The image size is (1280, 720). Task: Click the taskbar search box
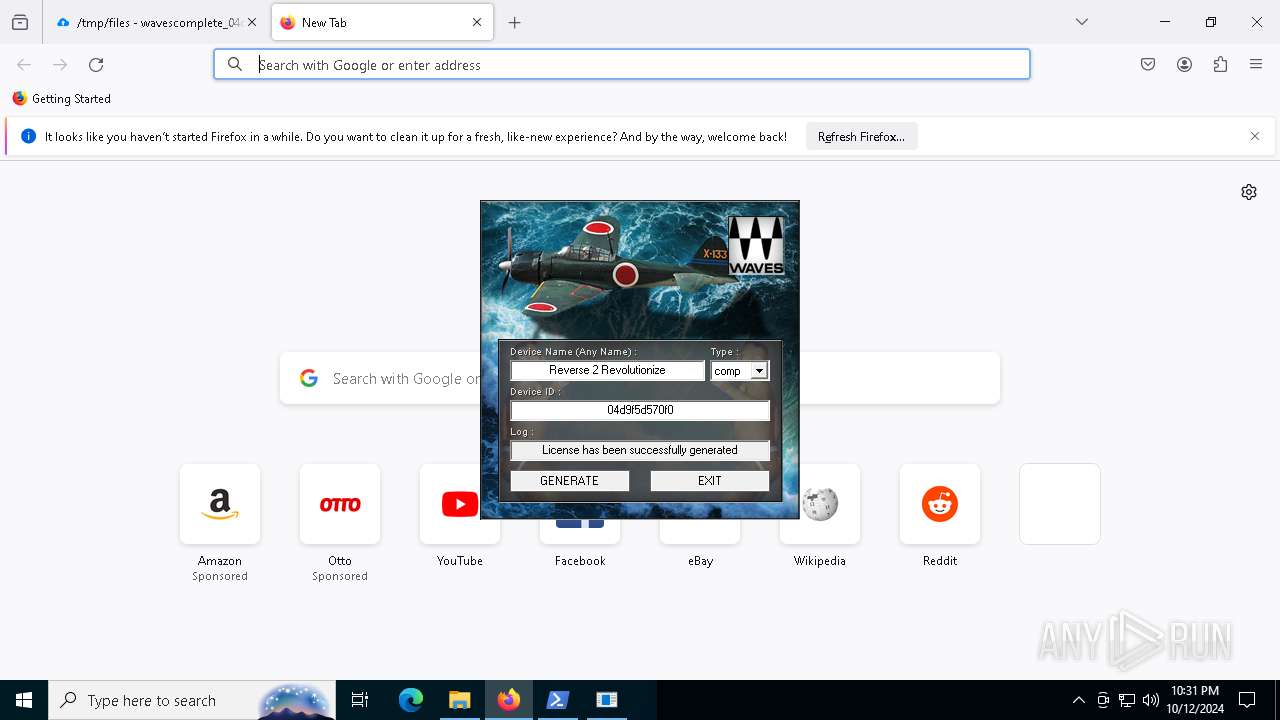[192, 700]
